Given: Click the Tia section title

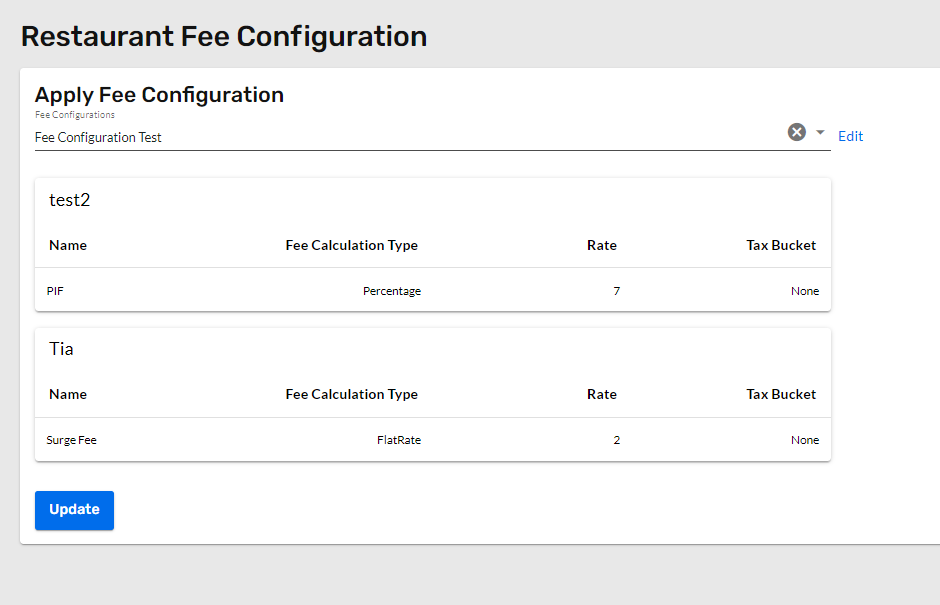Looking at the screenshot, I should (x=61, y=348).
